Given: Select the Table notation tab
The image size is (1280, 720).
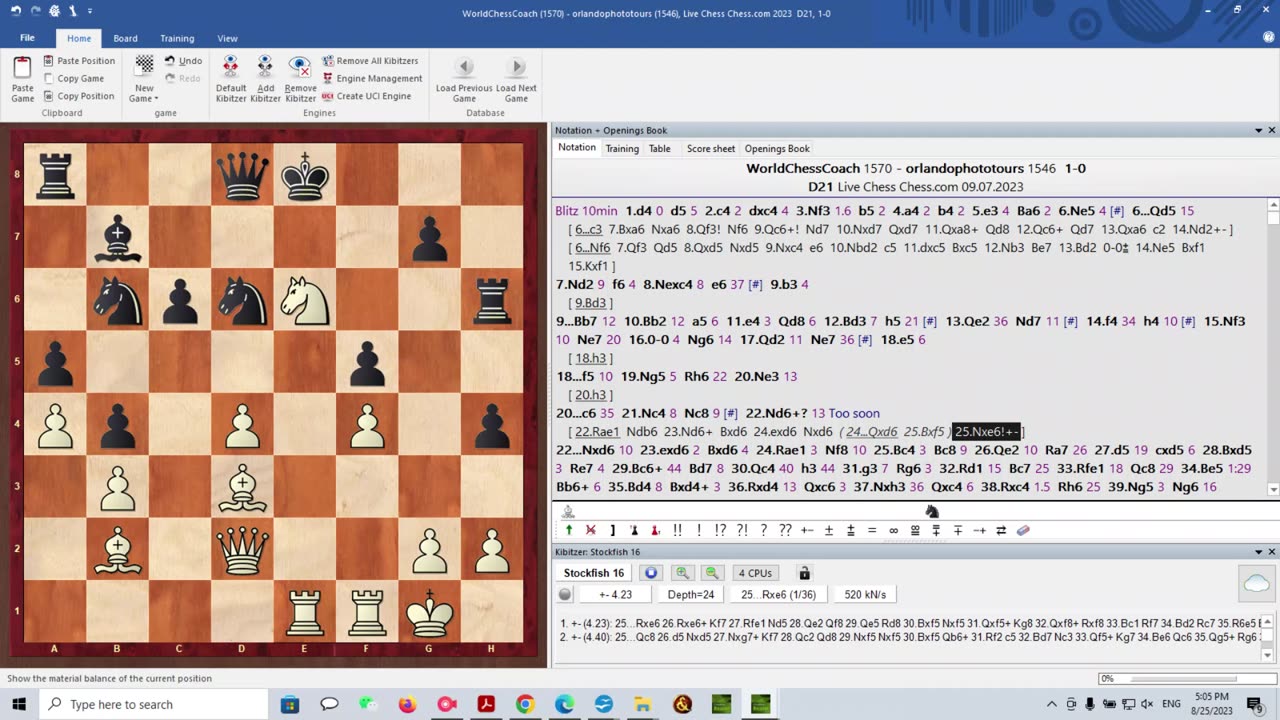Looking at the screenshot, I should click(x=660, y=148).
